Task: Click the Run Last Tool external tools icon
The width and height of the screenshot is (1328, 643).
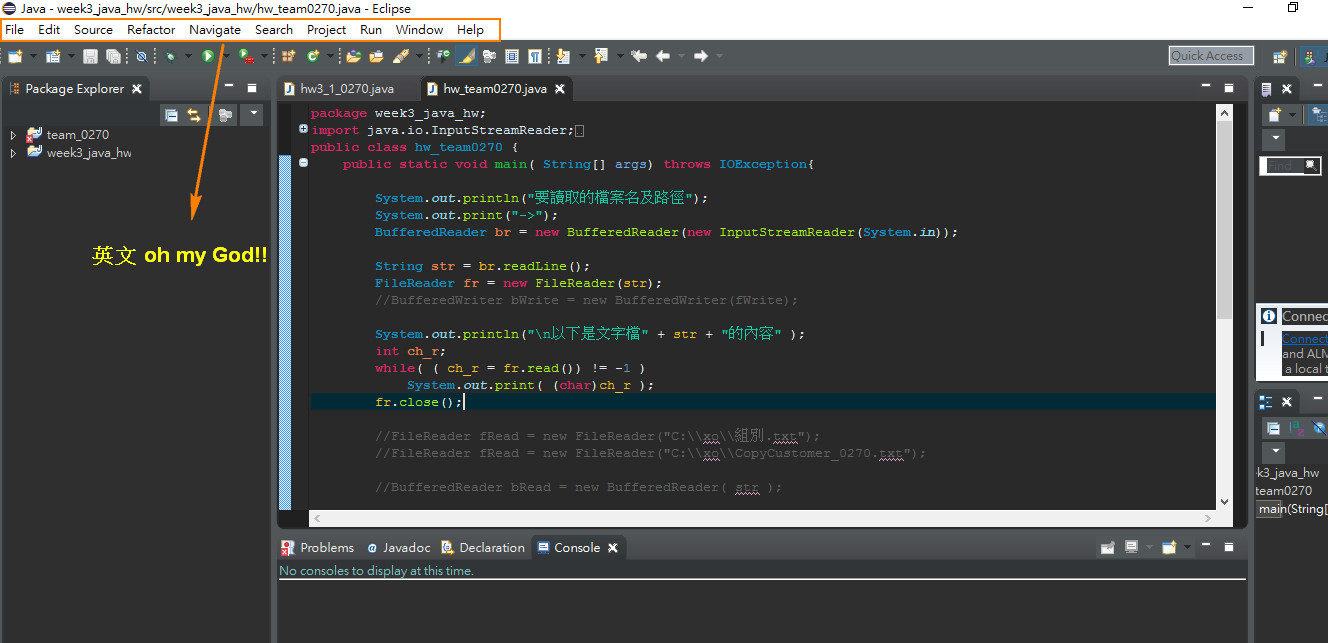Action: (245, 56)
